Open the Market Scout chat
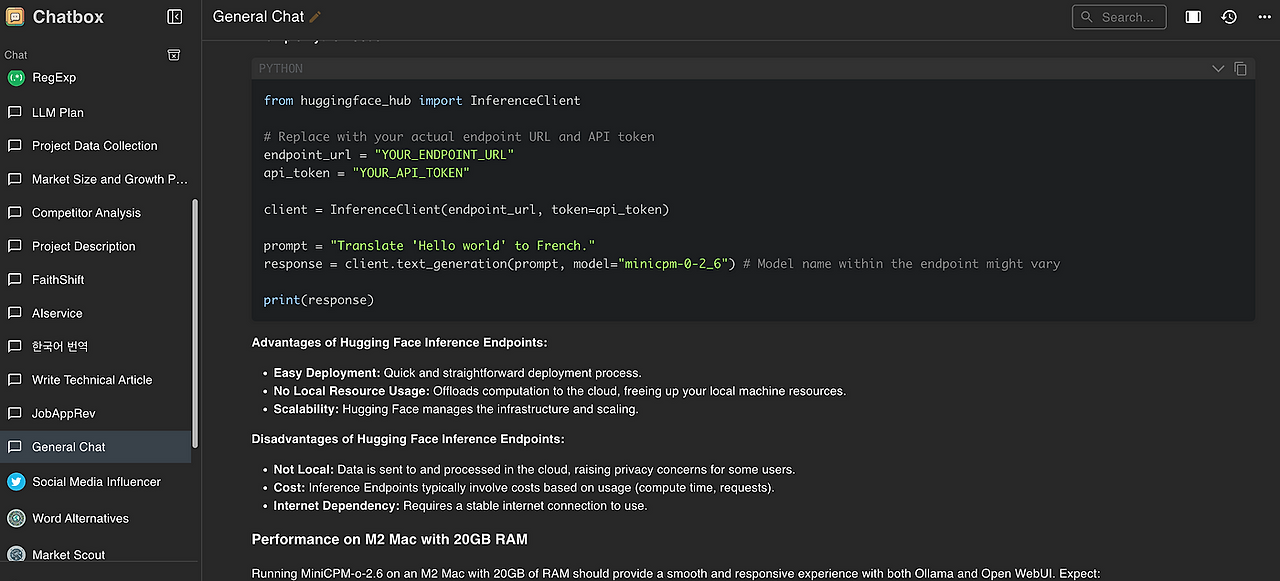The image size is (1280, 581). click(x=96, y=554)
